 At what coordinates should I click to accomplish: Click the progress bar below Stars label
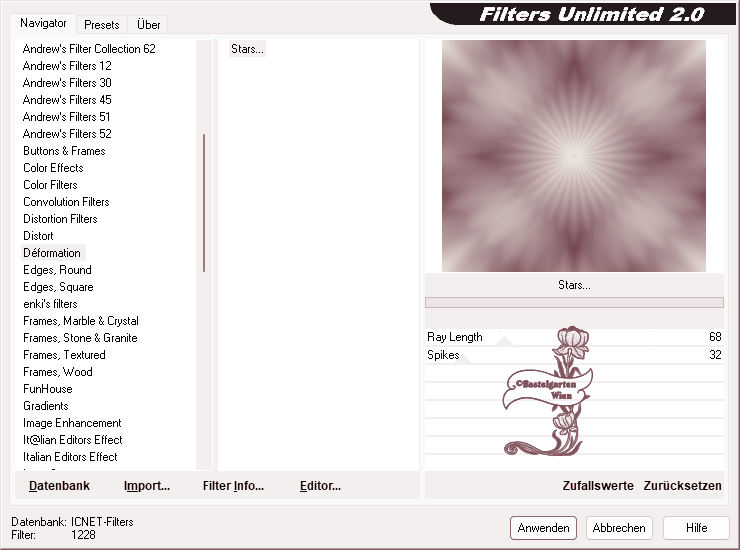(574, 302)
